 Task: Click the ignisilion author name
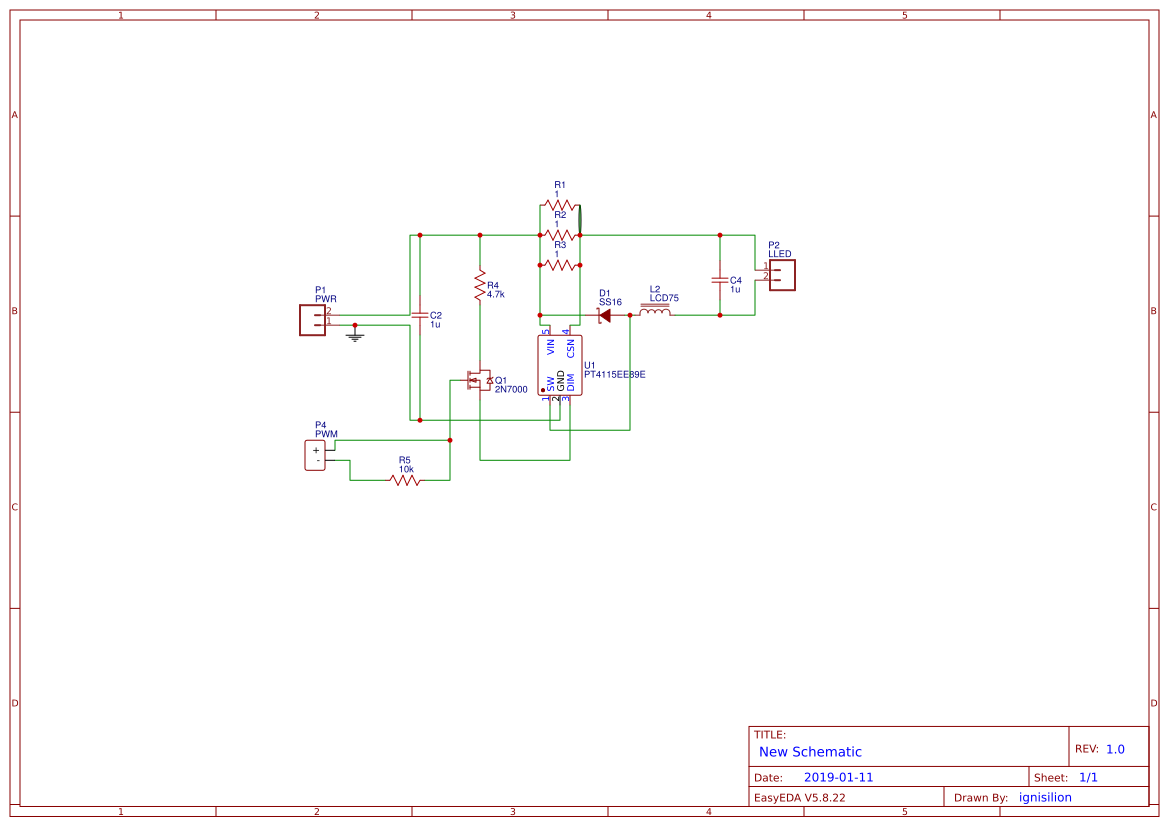point(1044,797)
